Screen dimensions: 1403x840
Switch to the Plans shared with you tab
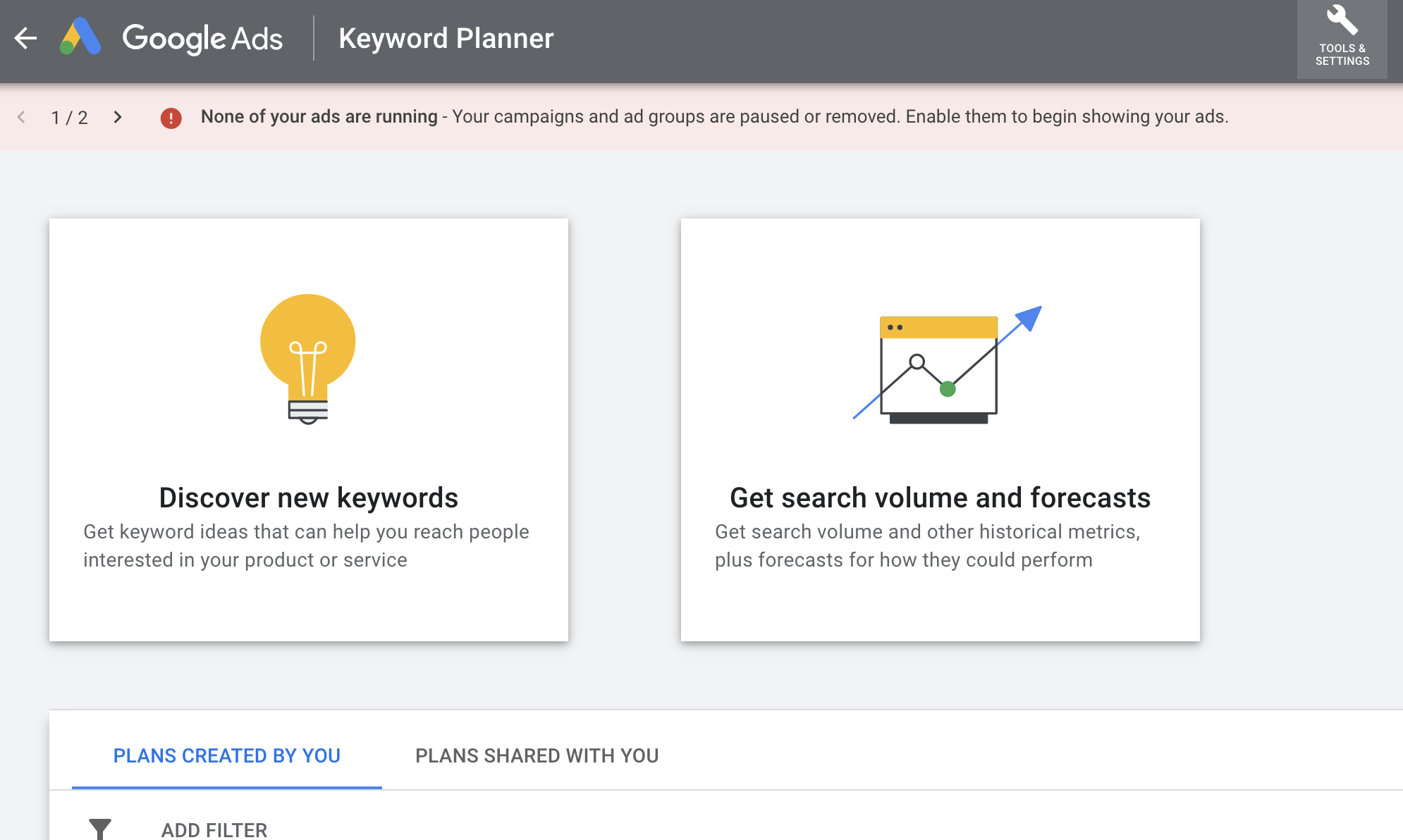pyautogui.click(x=537, y=755)
